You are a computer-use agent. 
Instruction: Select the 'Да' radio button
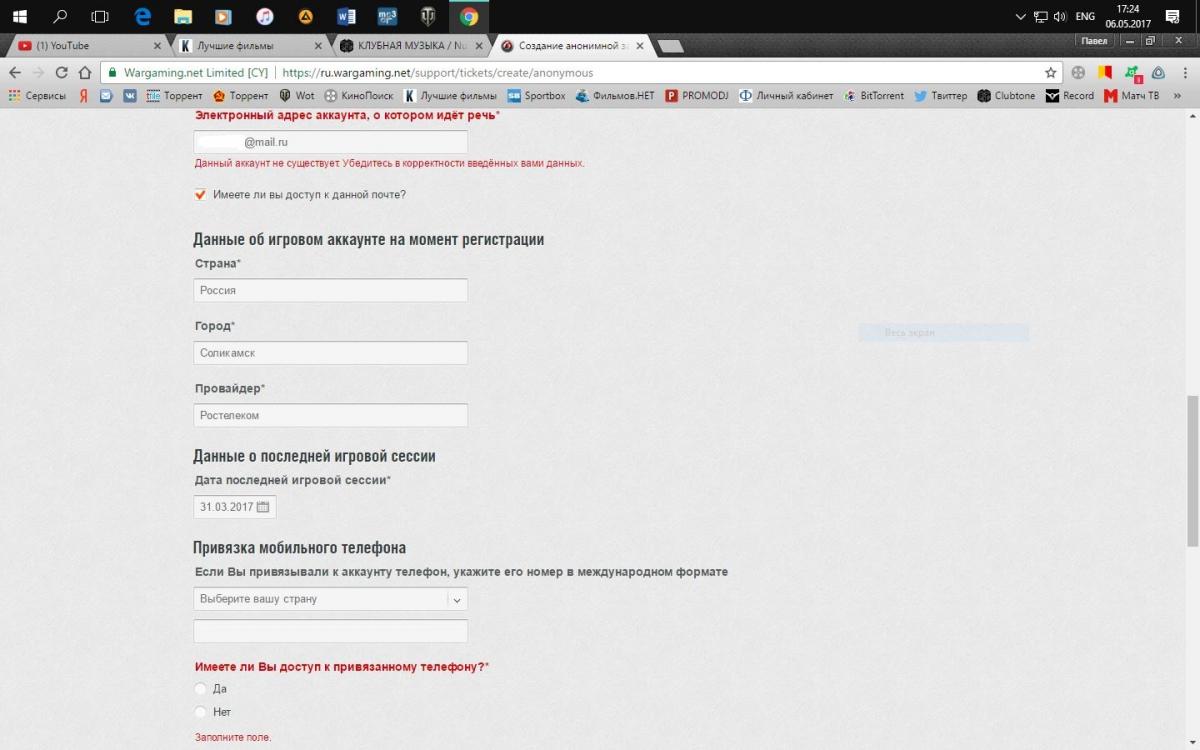[x=201, y=689]
